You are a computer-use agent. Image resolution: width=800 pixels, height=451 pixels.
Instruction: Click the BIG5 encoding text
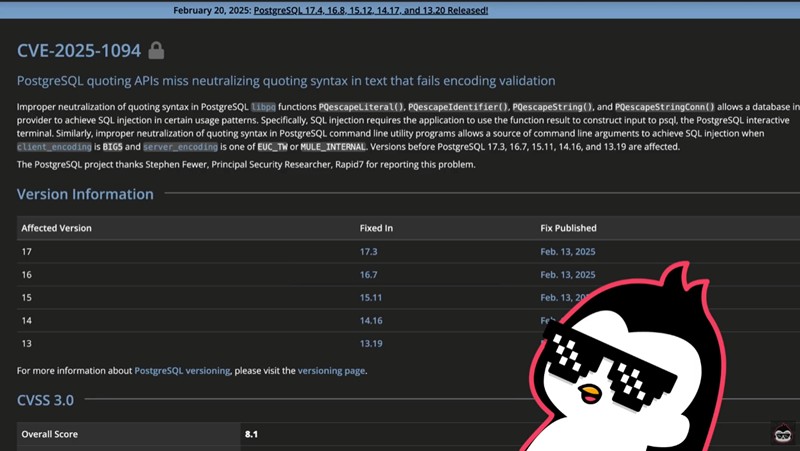click(x=113, y=147)
